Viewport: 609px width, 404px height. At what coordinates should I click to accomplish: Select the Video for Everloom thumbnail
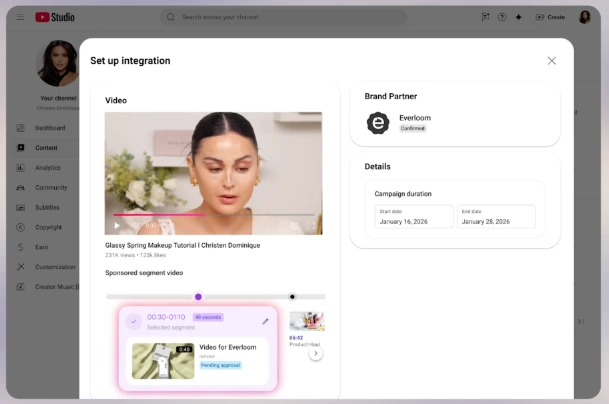pyautogui.click(x=163, y=361)
